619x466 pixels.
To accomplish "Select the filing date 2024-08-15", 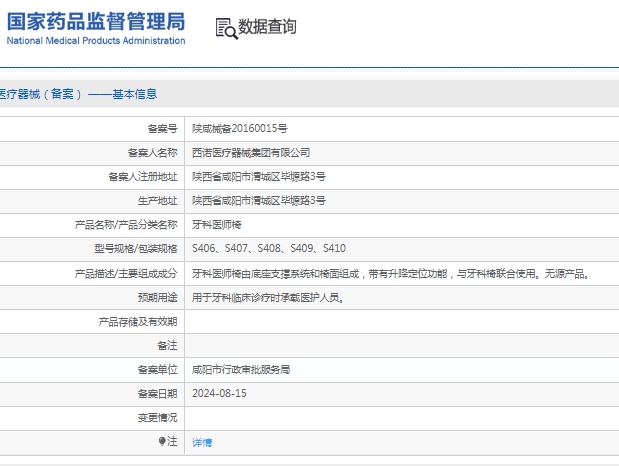I will [x=219, y=393].
